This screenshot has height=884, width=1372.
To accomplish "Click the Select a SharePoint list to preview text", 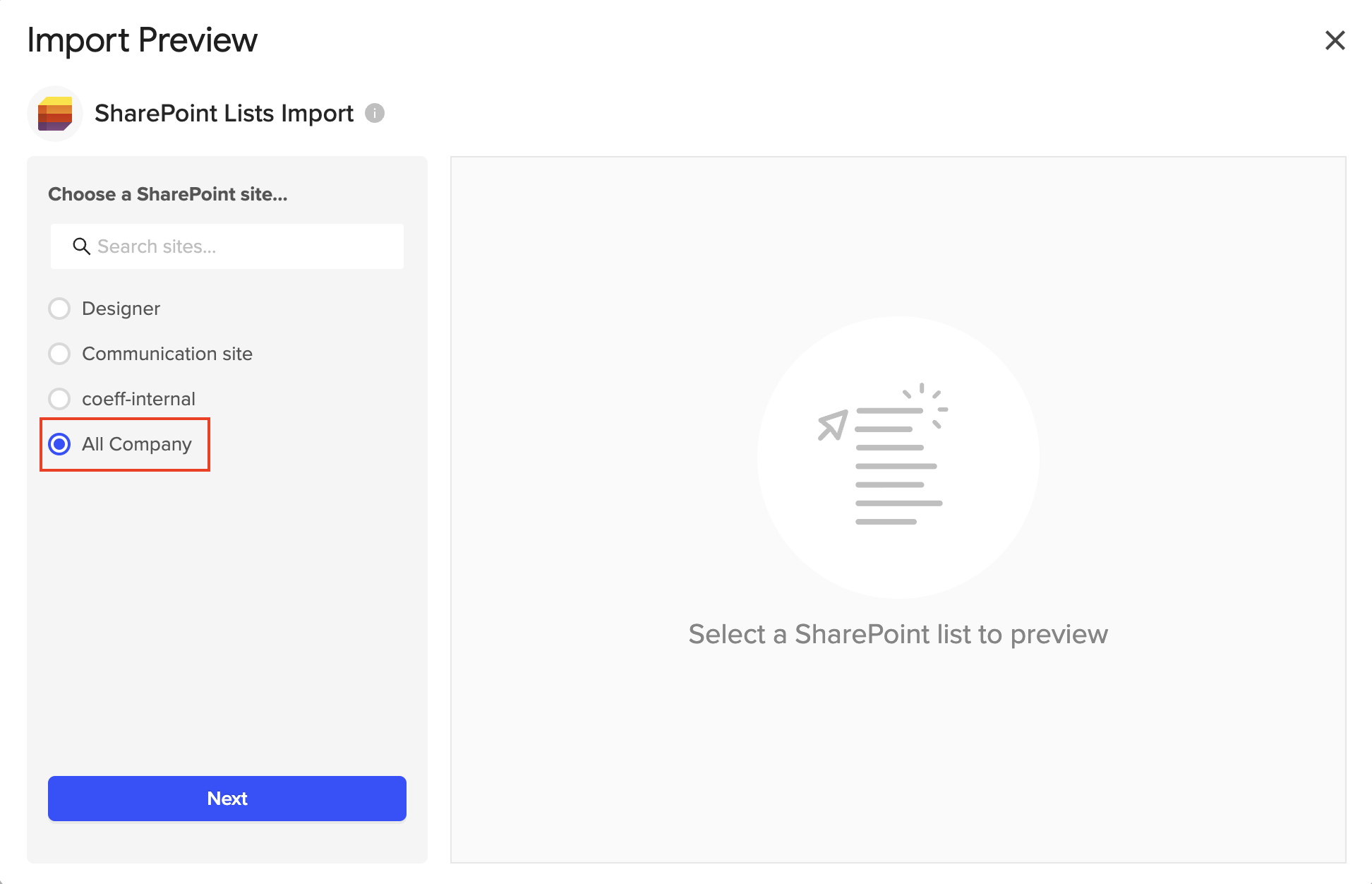I will pos(898,634).
